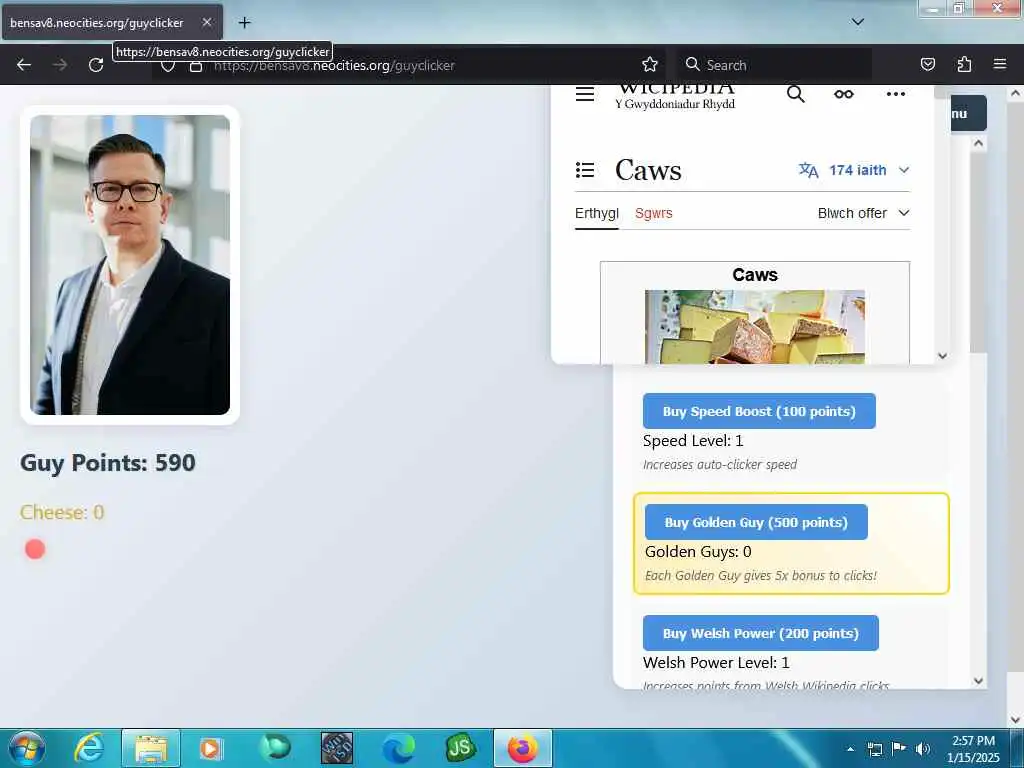Open the Pocket save icon
Screen dimensions: 1024x768
pyautogui.click(x=928, y=64)
